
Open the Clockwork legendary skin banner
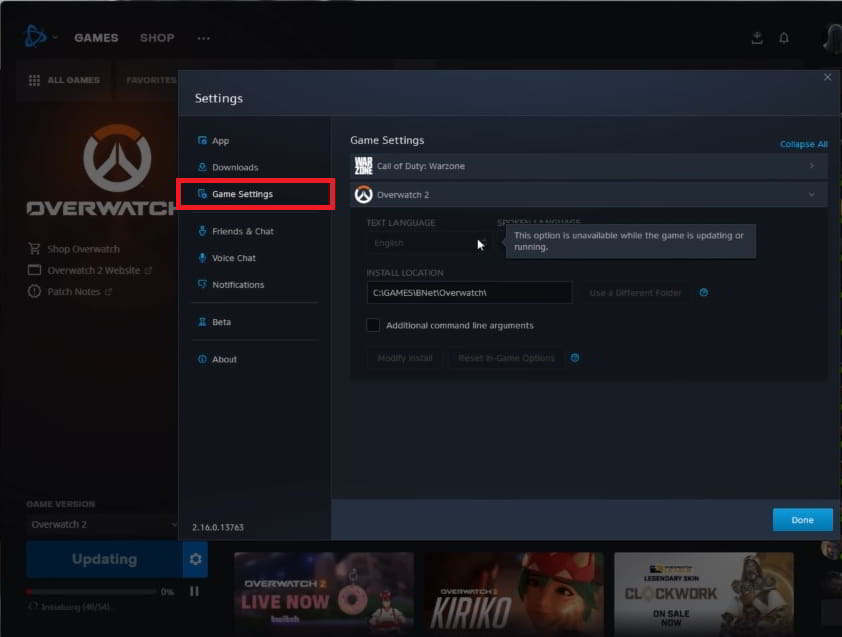coord(704,591)
